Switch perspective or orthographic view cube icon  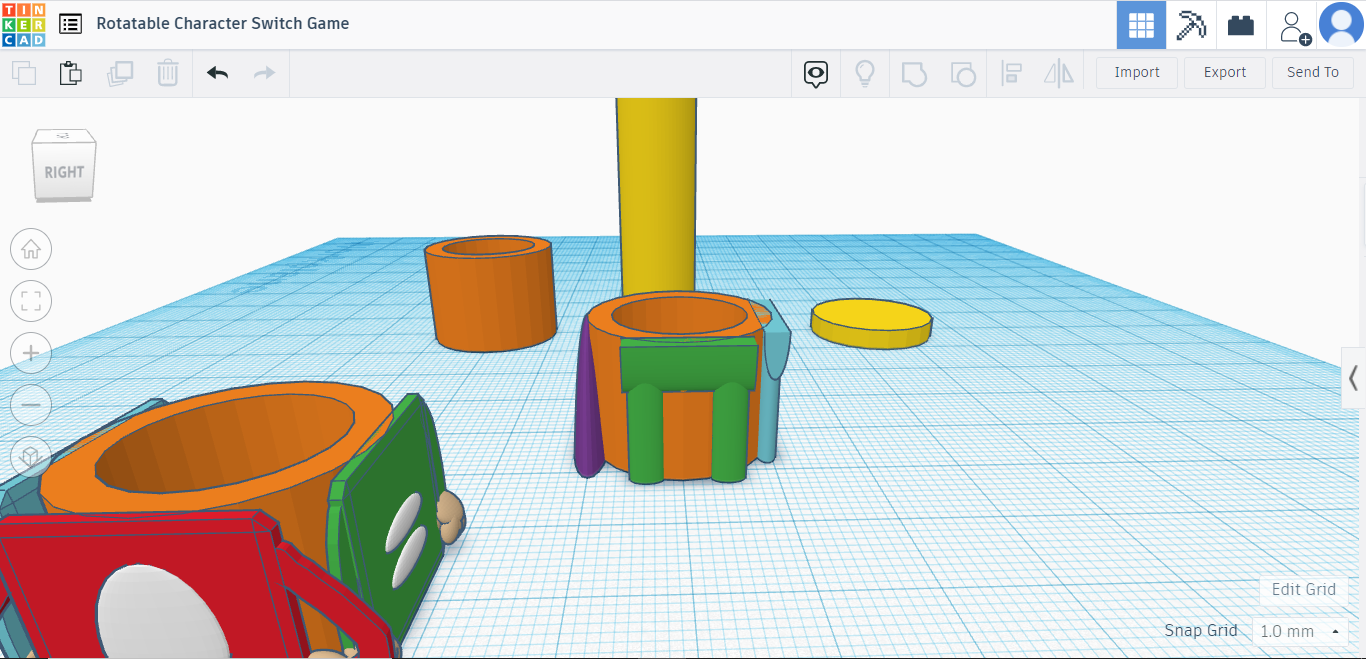click(x=31, y=457)
